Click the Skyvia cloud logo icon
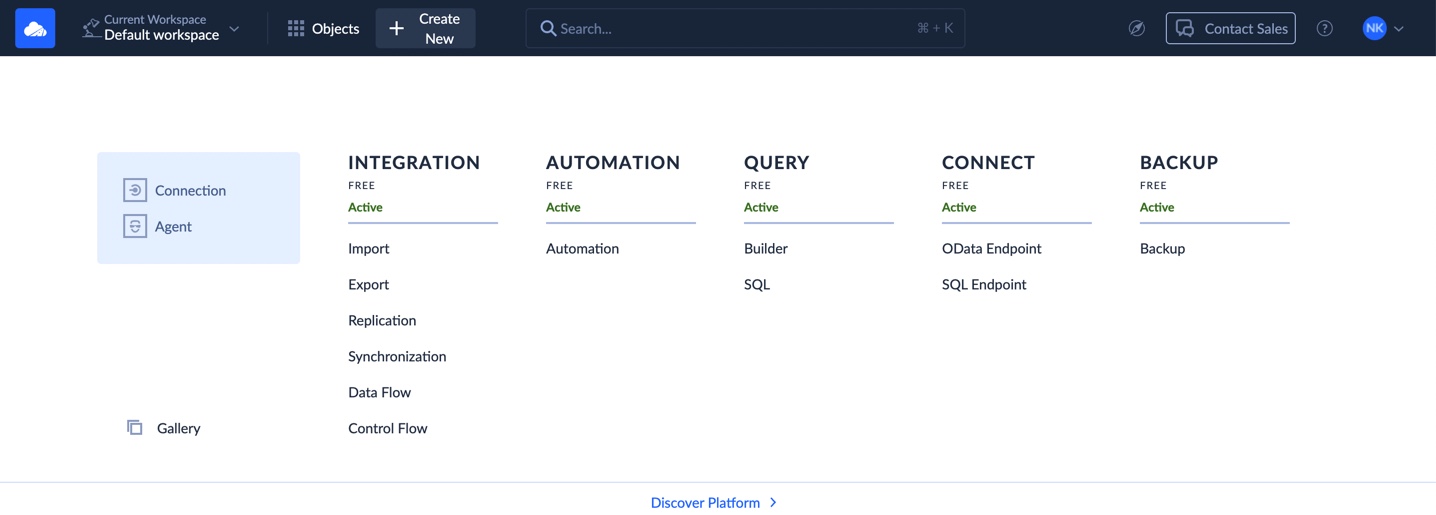 pyautogui.click(x=35, y=28)
